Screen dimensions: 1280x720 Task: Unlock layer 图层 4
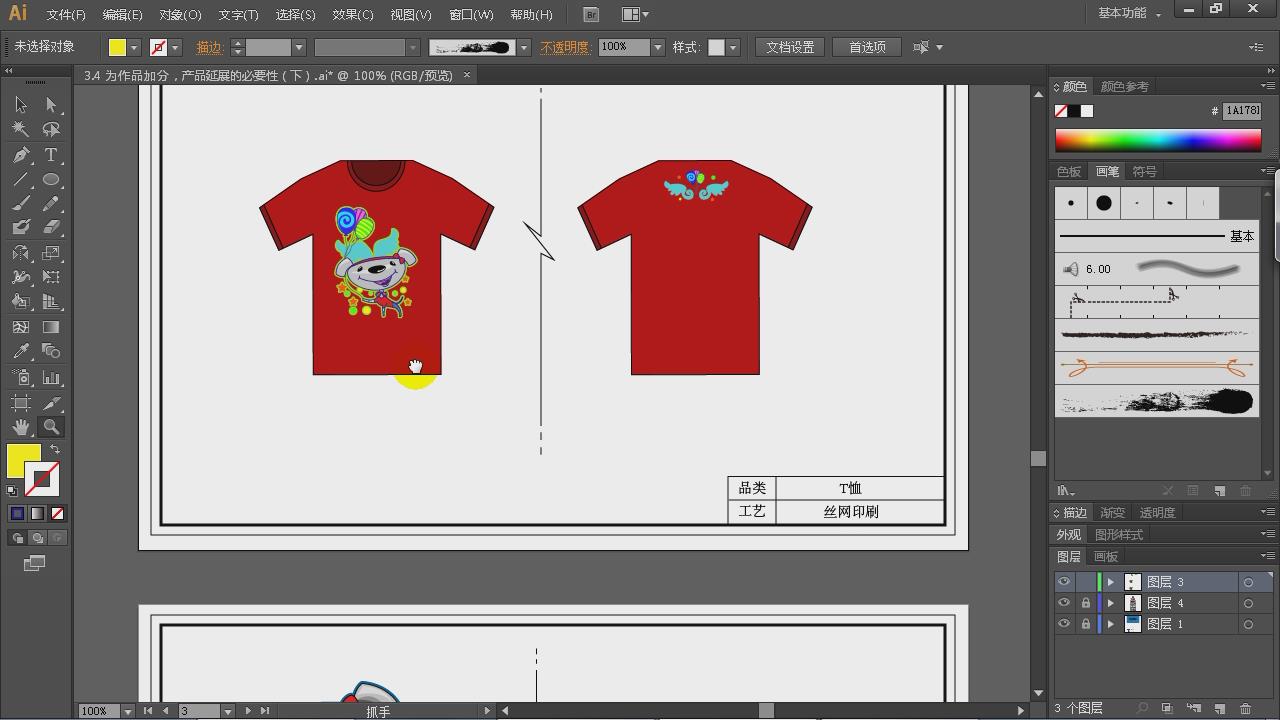(1086, 603)
